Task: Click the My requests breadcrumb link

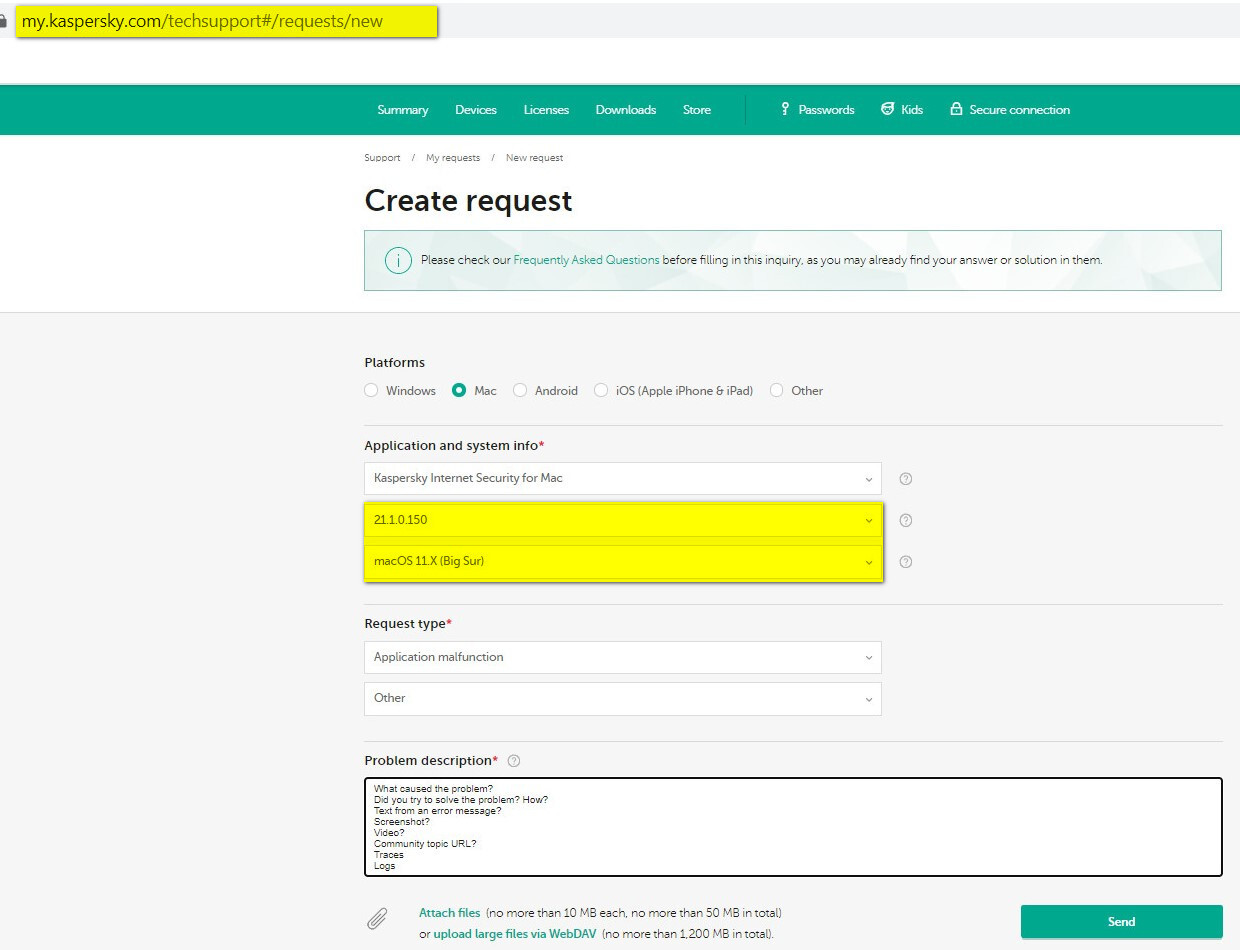Action: coord(453,158)
